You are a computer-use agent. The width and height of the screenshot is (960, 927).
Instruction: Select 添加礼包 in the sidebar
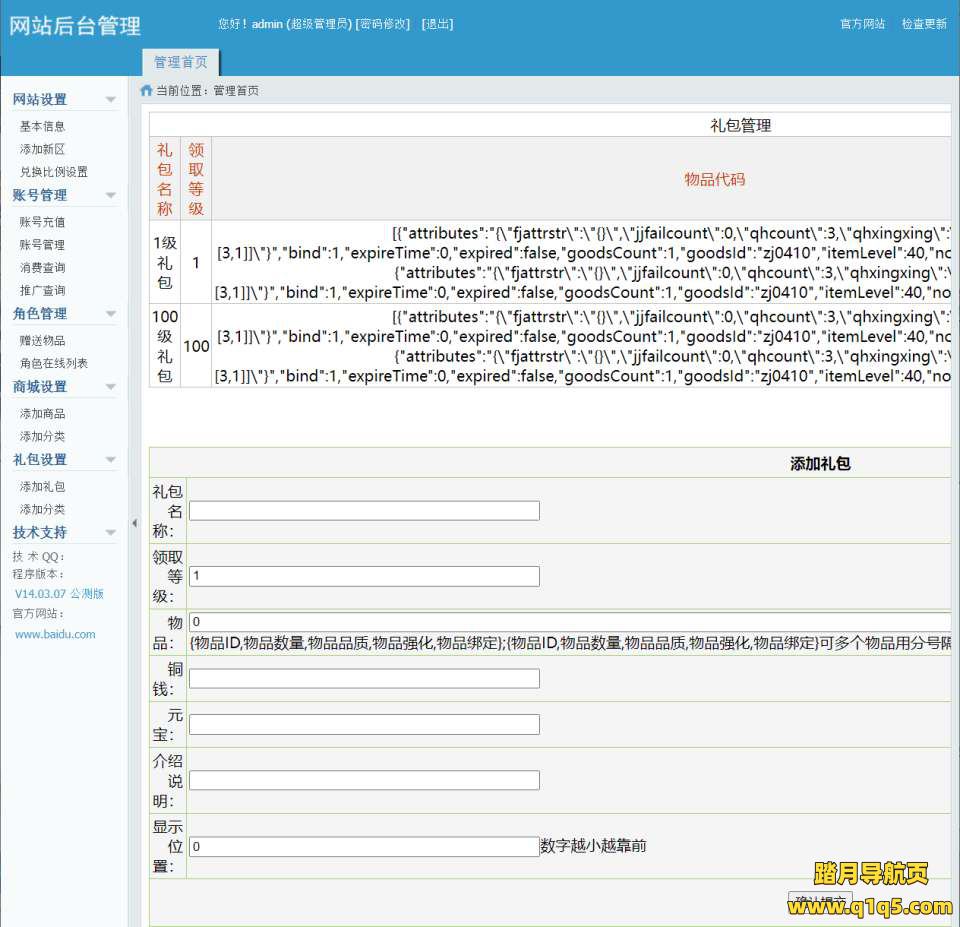click(42, 487)
